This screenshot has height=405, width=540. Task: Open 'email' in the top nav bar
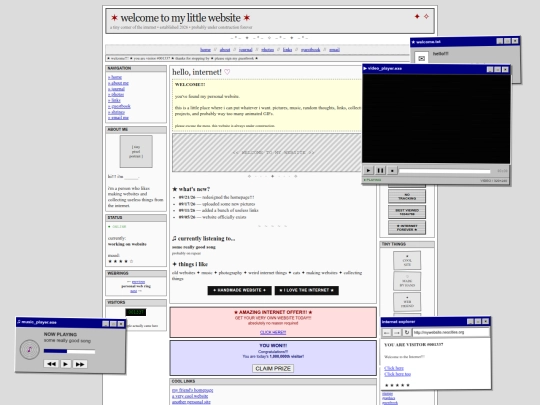[x=334, y=50]
